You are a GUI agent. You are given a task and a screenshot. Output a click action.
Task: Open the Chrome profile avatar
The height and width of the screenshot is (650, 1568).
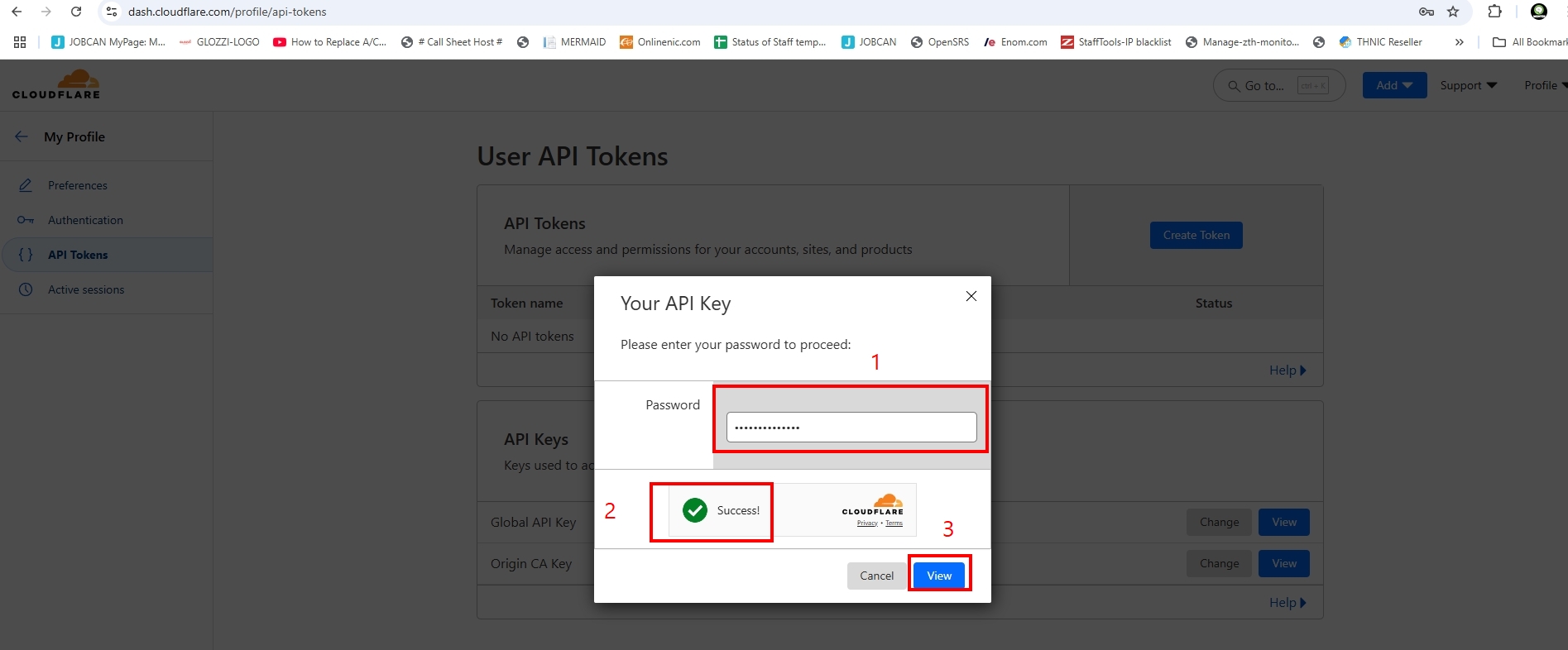[1539, 12]
